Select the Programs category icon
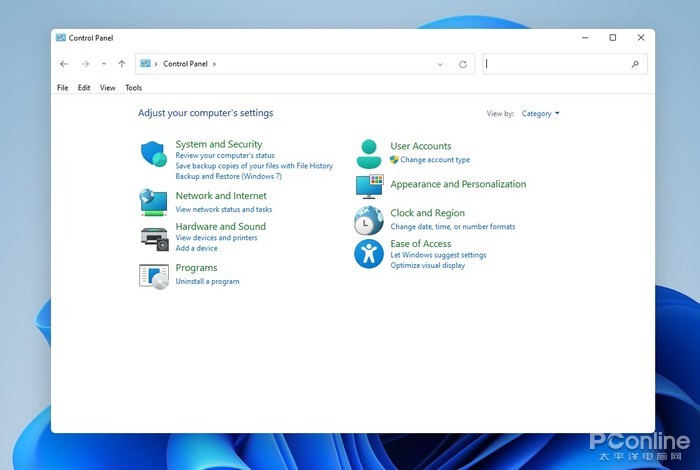The width and height of the screenshot is (700, 470). click(153, 276)
